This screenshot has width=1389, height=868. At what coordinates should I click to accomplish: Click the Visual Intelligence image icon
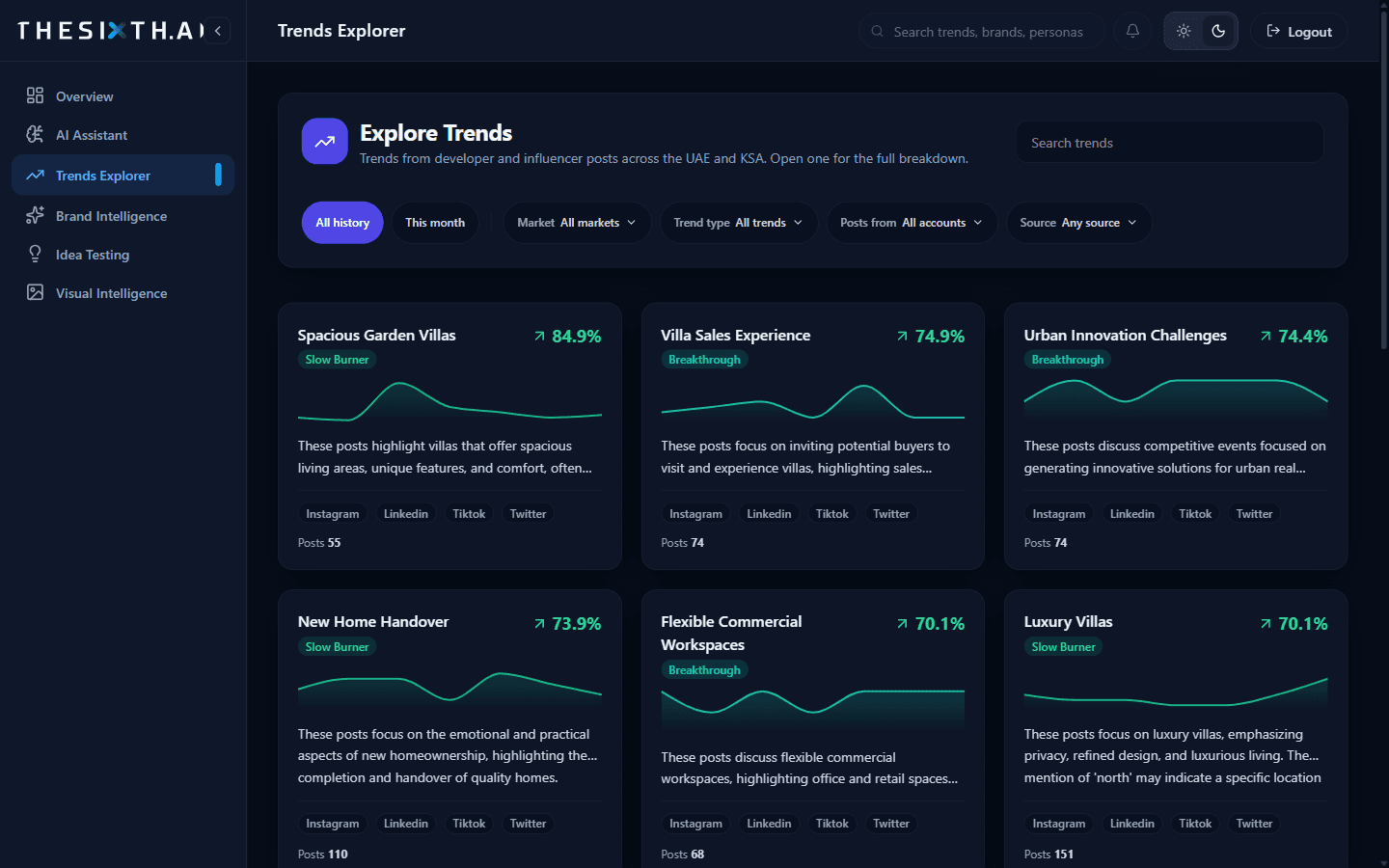pyautogui.click(x=35, y=292)
